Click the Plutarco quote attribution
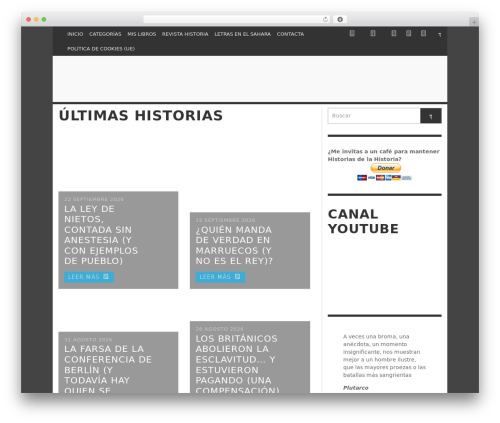This screenshot has height=423, width=500. pyautogui.click(x=356, y=388)
